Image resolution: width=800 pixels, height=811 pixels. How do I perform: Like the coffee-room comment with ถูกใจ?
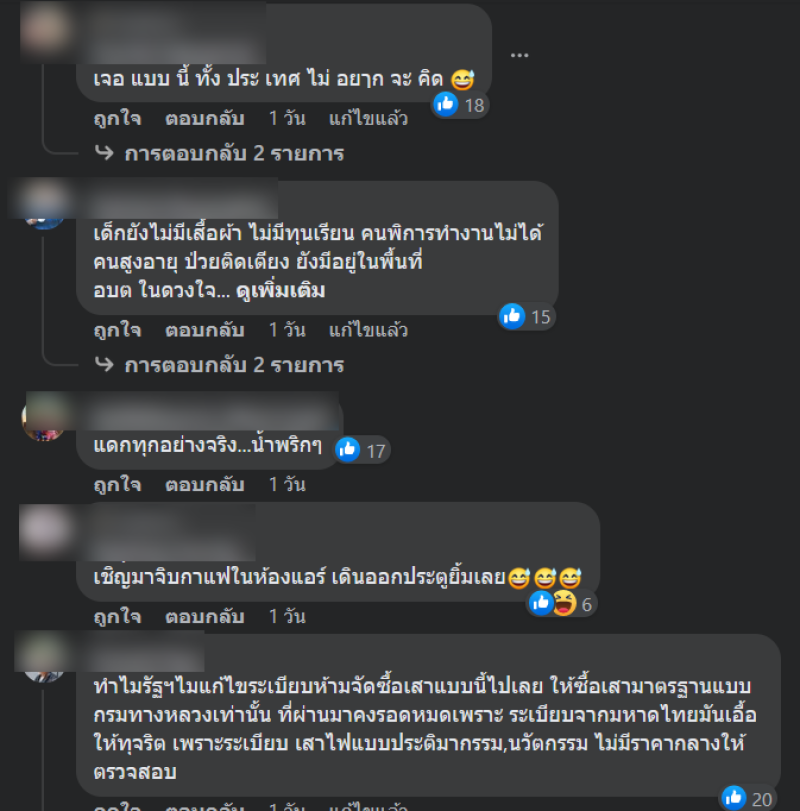point(117,617)
